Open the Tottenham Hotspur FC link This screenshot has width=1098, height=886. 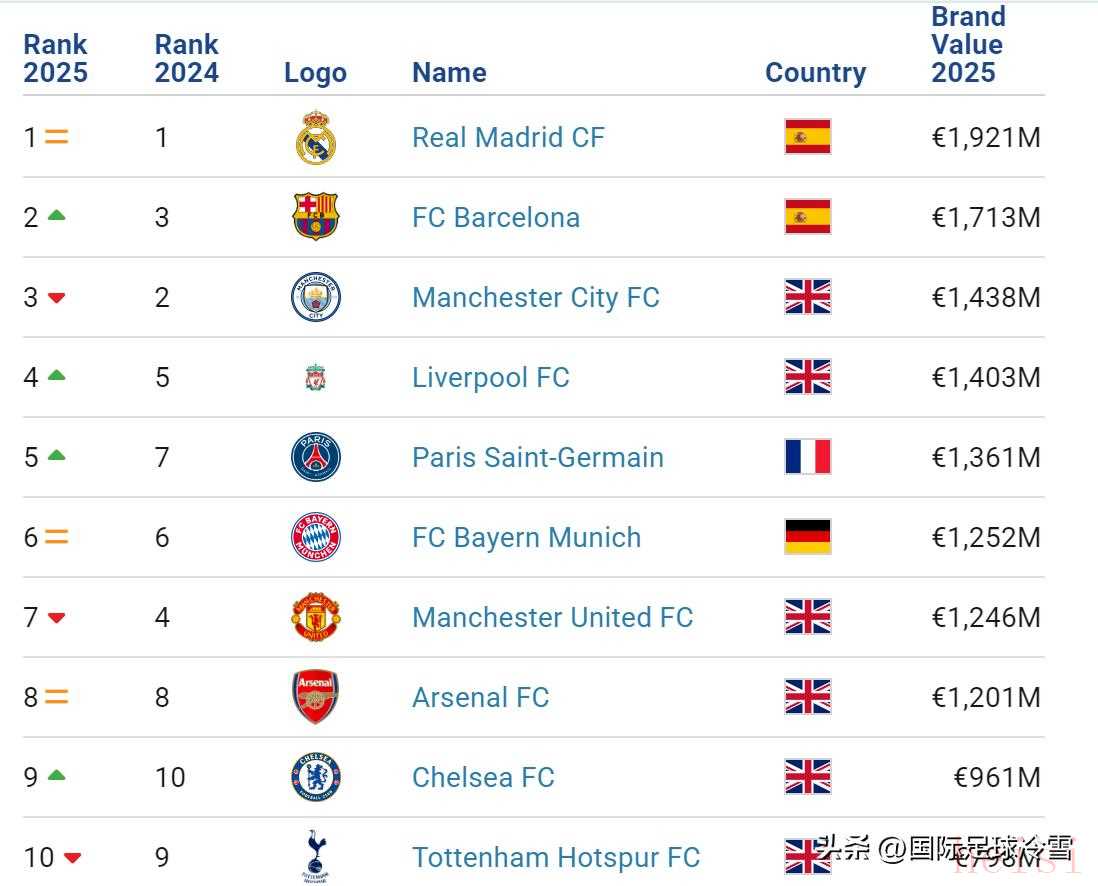(x=556, y=857)
